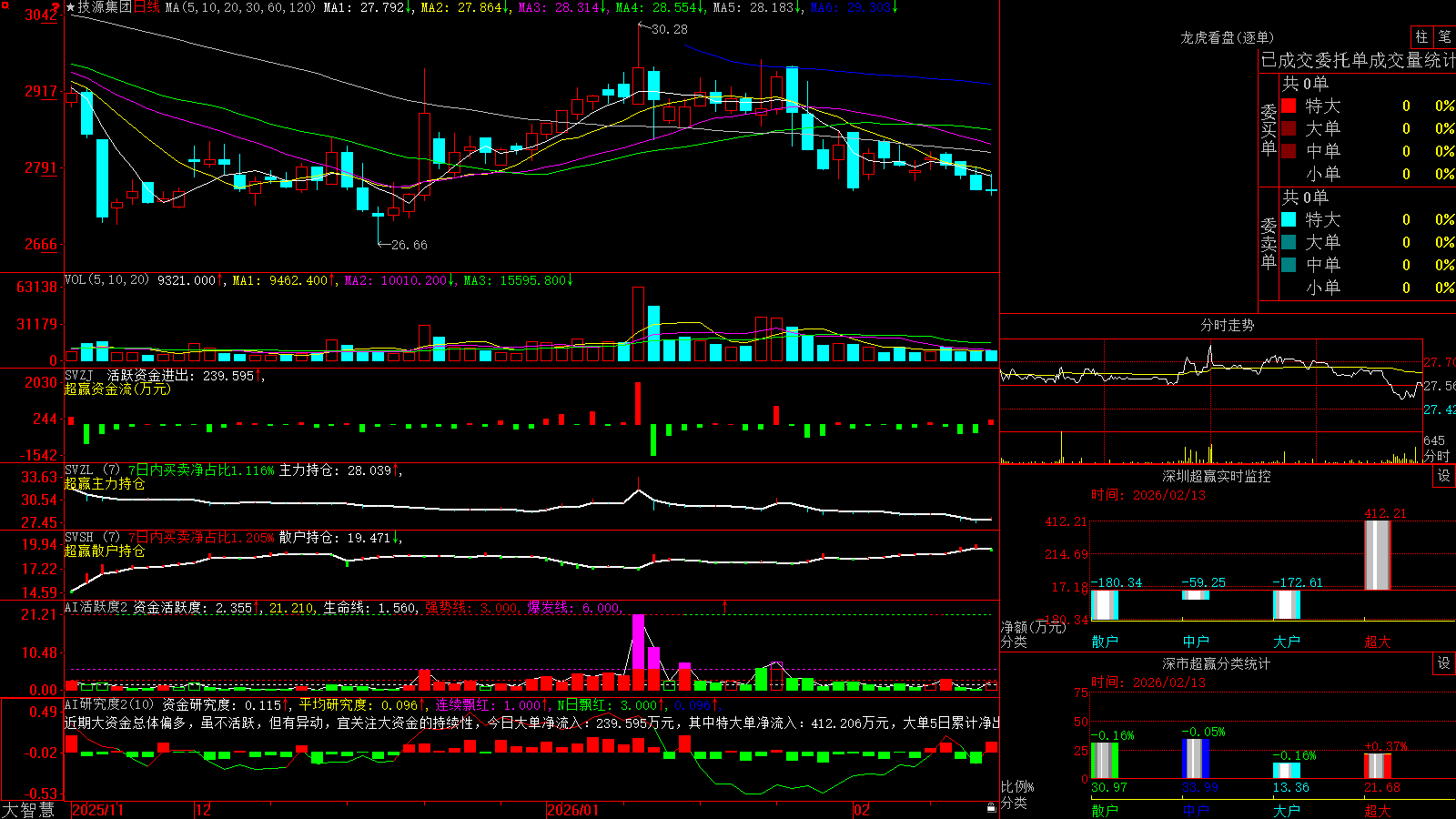This screenshot has height=819, width=1456.
Task: Click the 超大 bar valued 412.21
Action: pos(1378,555)
